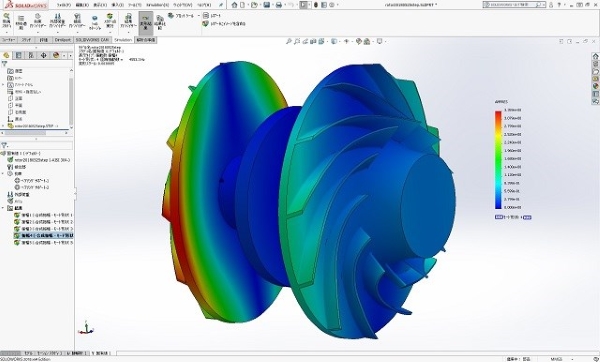Select the fourth amplitude mode shape result
600x362 pixels.
[x=43, y=236]
